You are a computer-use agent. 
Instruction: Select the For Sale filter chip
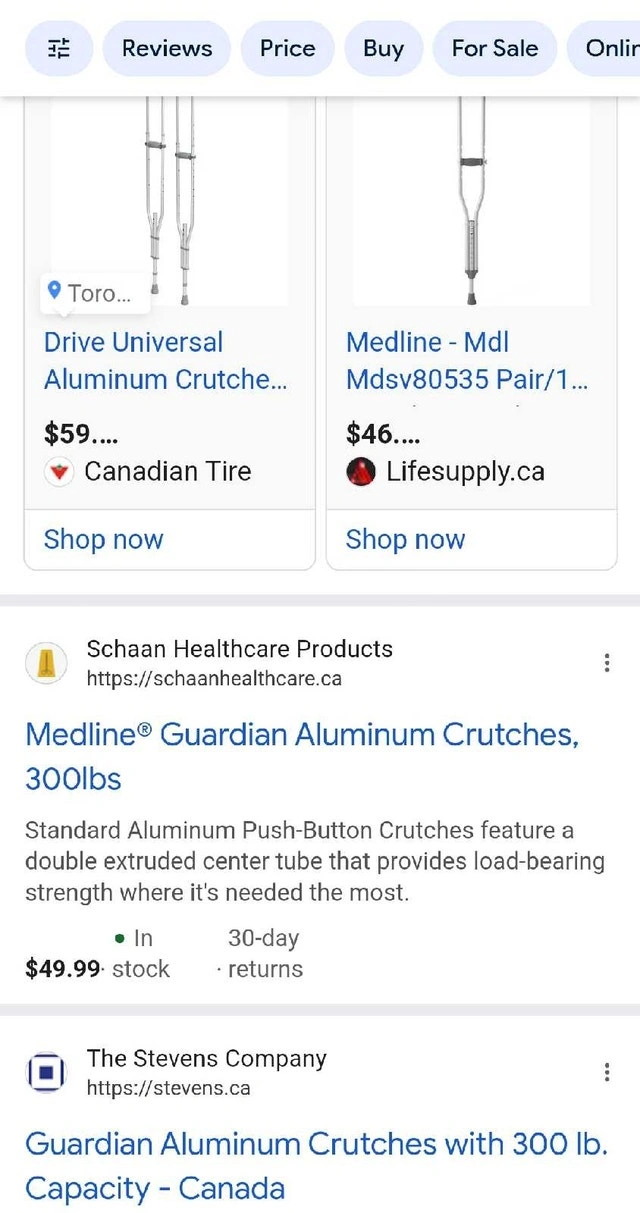pyautogui.click(x=494, y=48)
